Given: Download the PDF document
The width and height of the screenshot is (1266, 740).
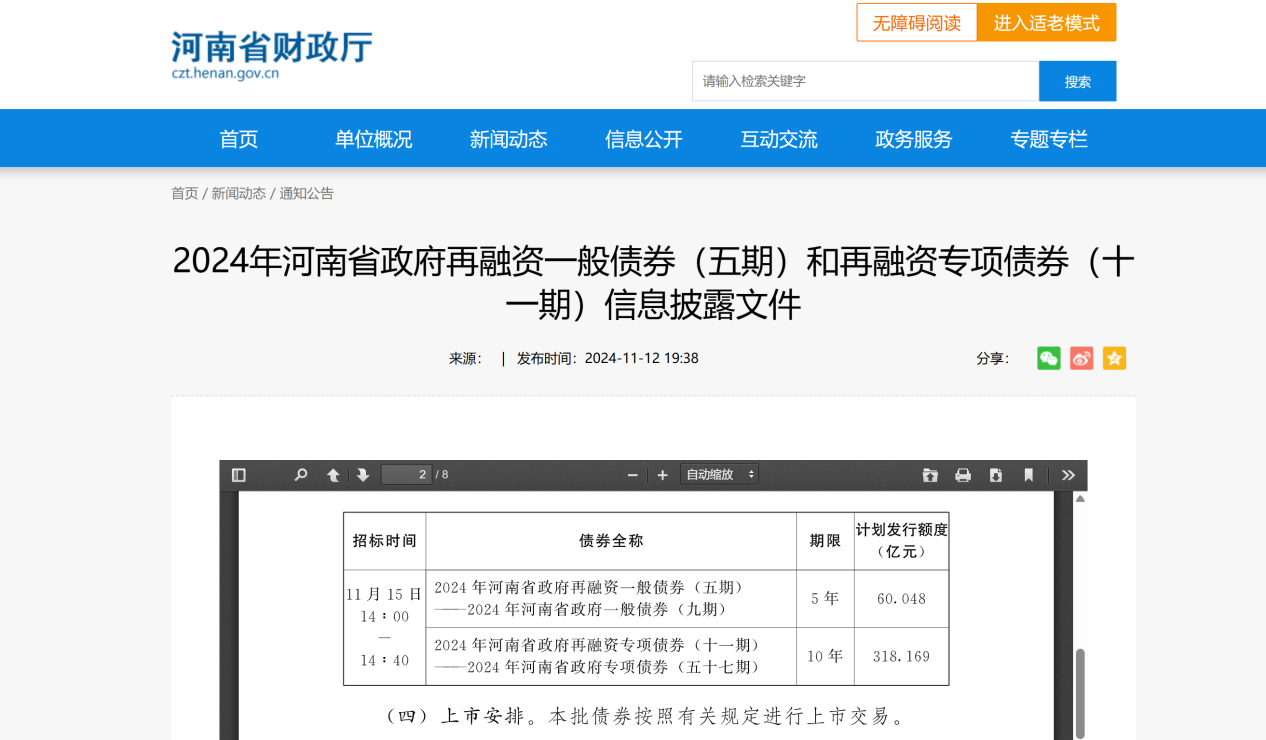Looking at the screenshot, I should pos(995,474).
